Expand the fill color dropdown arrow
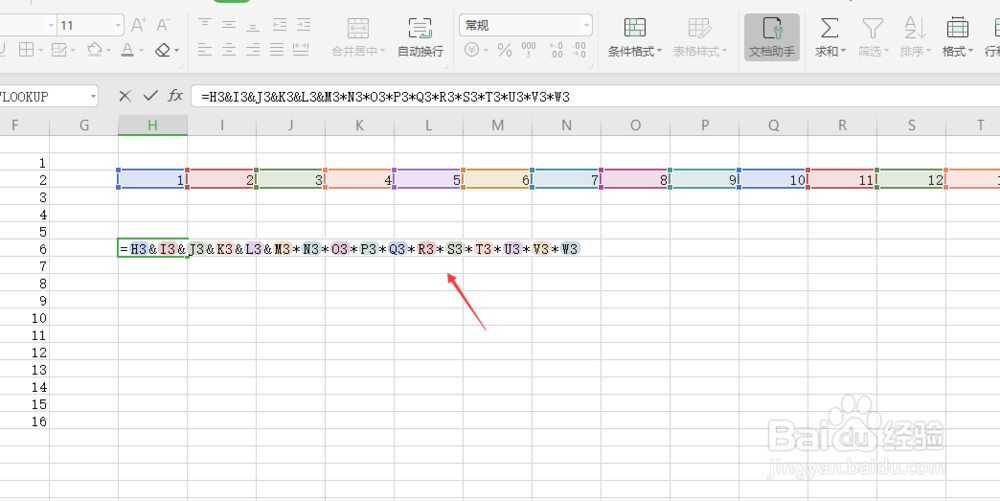Screen dimensions: 1000x501 click(108, 50)
